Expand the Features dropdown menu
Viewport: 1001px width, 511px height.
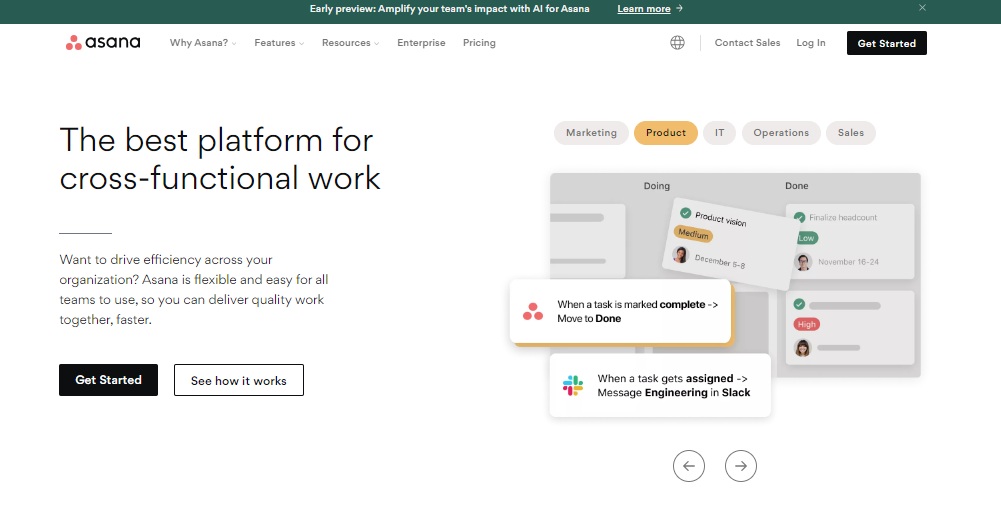[x=279, y=43]
